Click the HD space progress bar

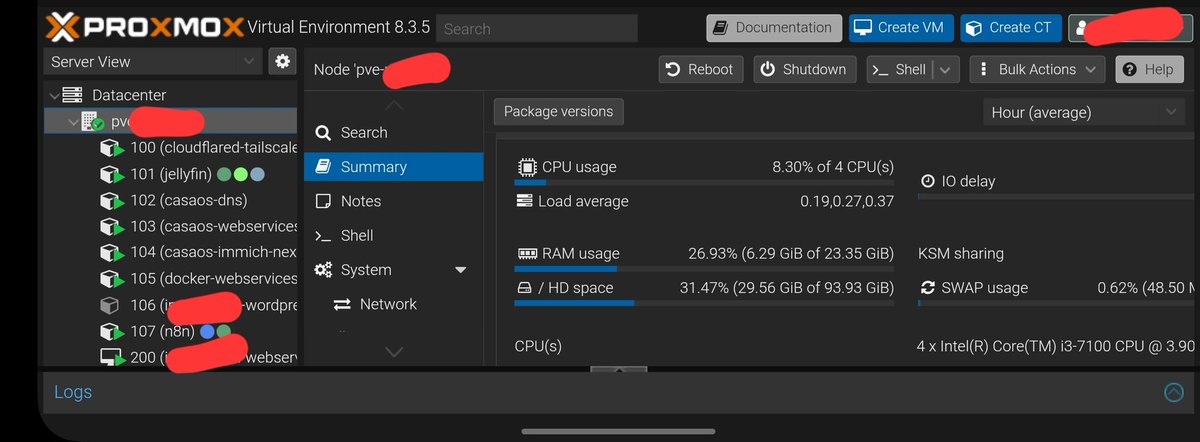coord(704,303)
